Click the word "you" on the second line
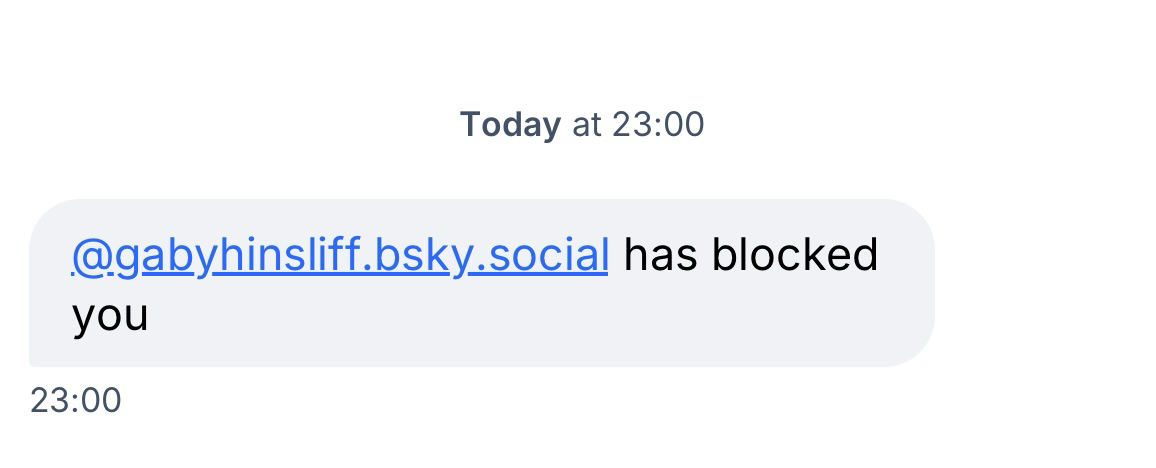The image size is (1156, 468). [110, 317]
